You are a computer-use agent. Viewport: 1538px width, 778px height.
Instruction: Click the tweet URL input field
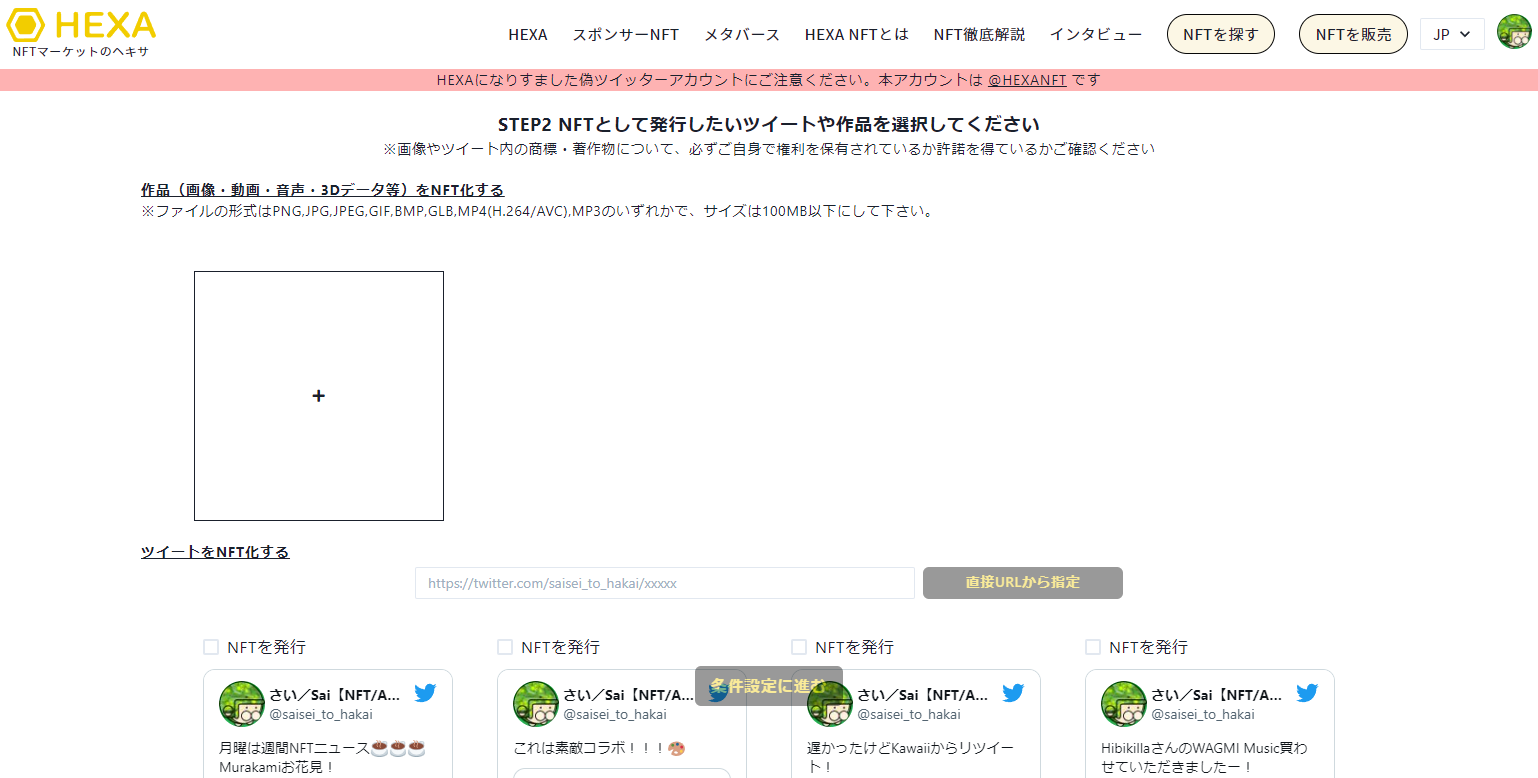pos(665,583)
